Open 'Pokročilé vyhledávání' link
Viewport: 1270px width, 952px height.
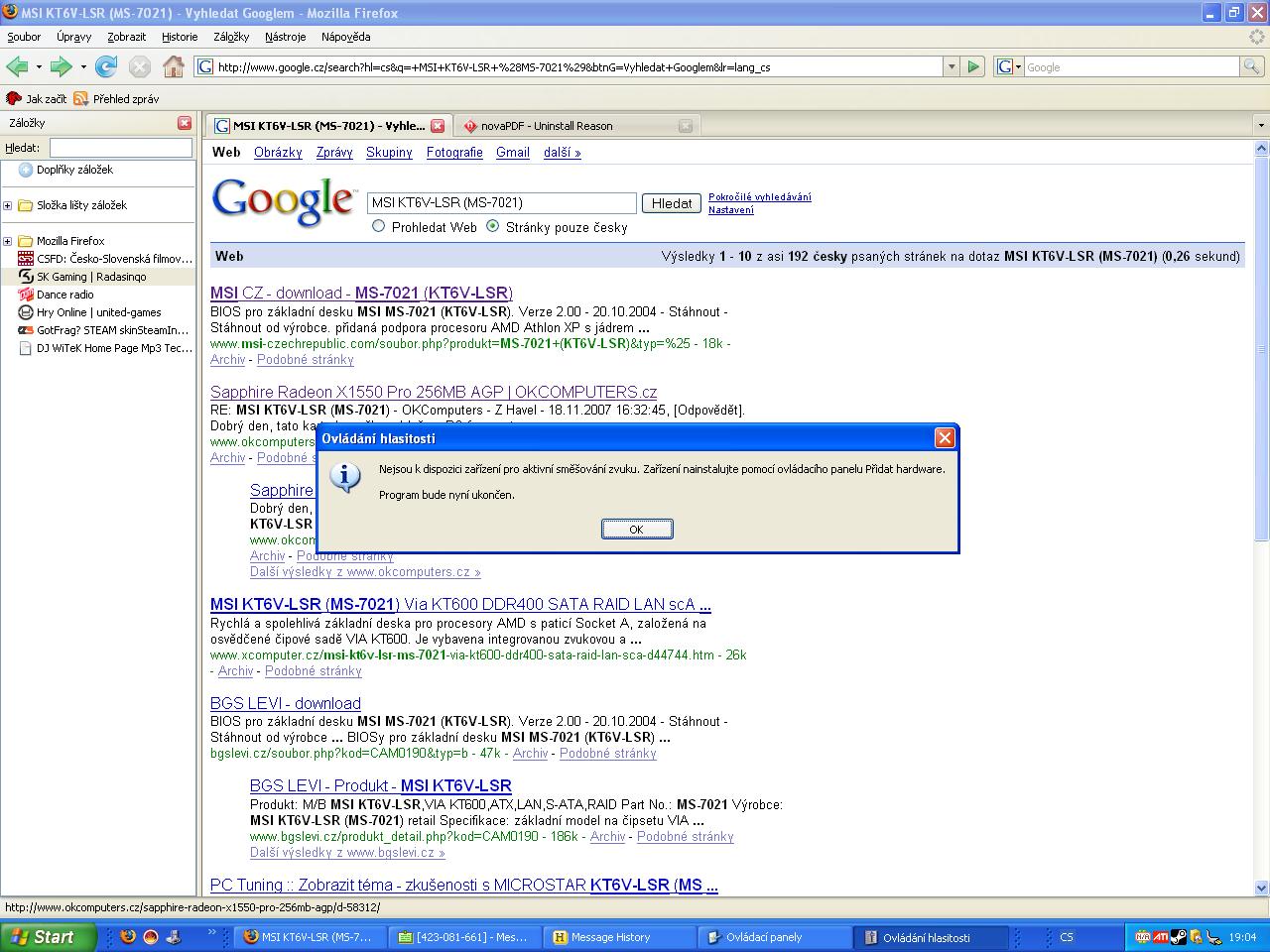pos(760,196)
